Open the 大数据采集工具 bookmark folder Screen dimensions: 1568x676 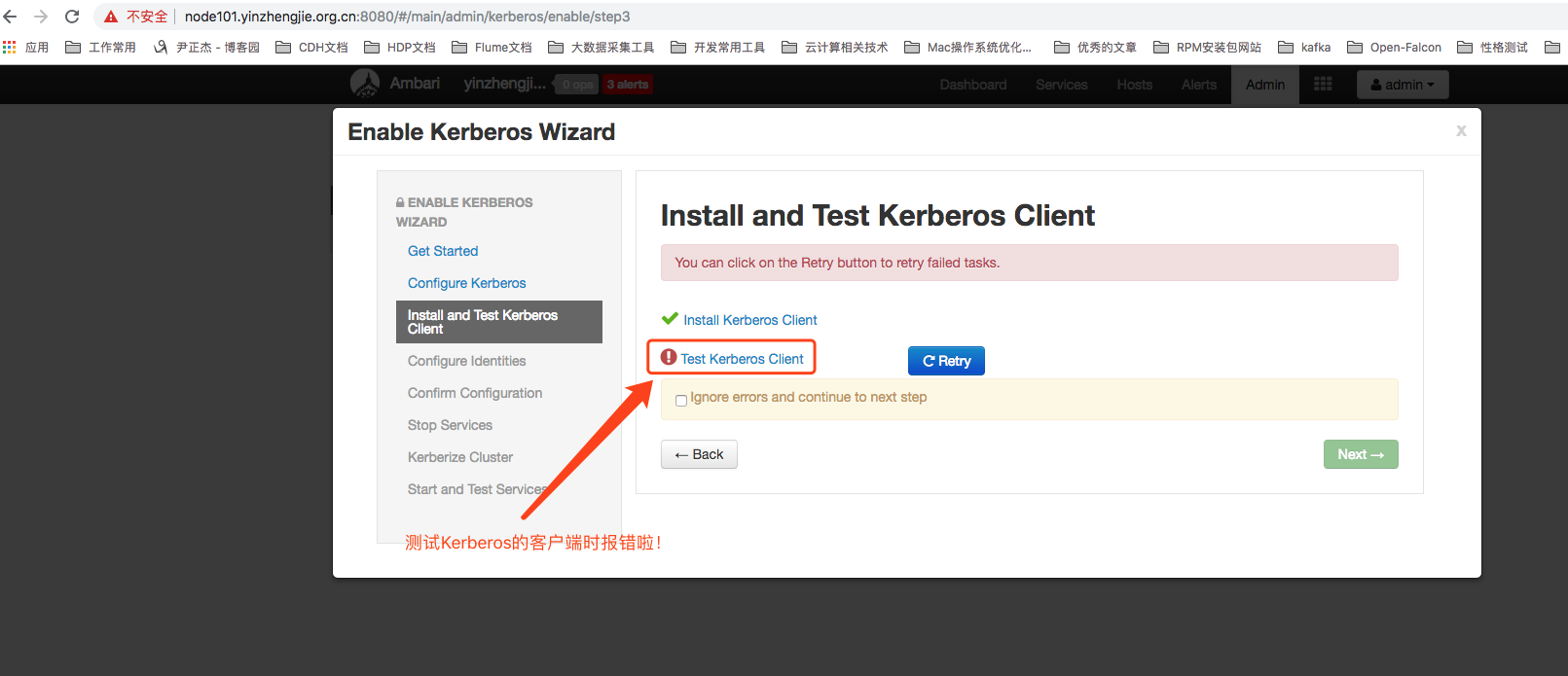point(602,47)
